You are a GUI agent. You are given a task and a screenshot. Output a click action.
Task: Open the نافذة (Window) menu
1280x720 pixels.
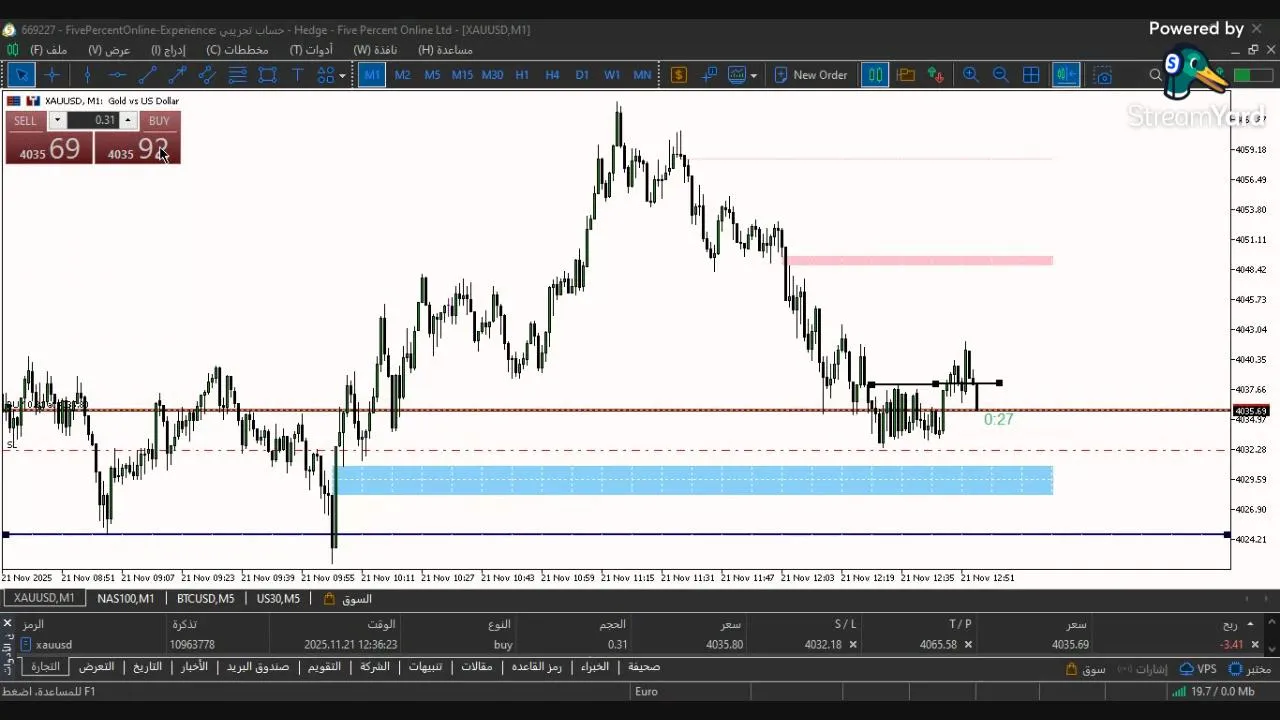[375, 49]
